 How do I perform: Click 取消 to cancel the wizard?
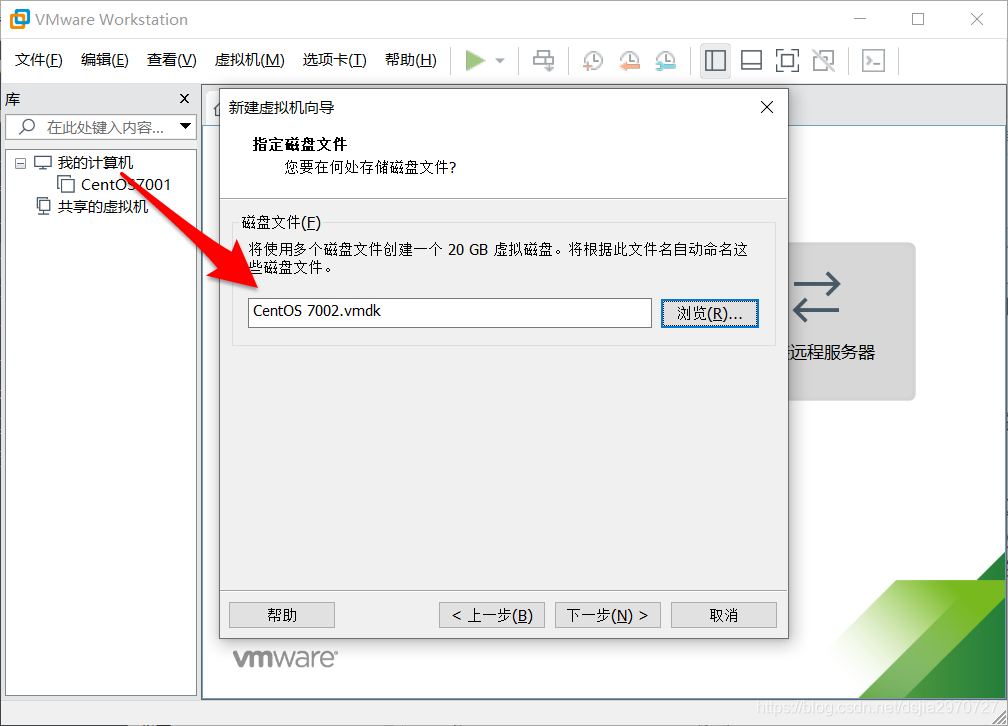click(x=724, y=615)
